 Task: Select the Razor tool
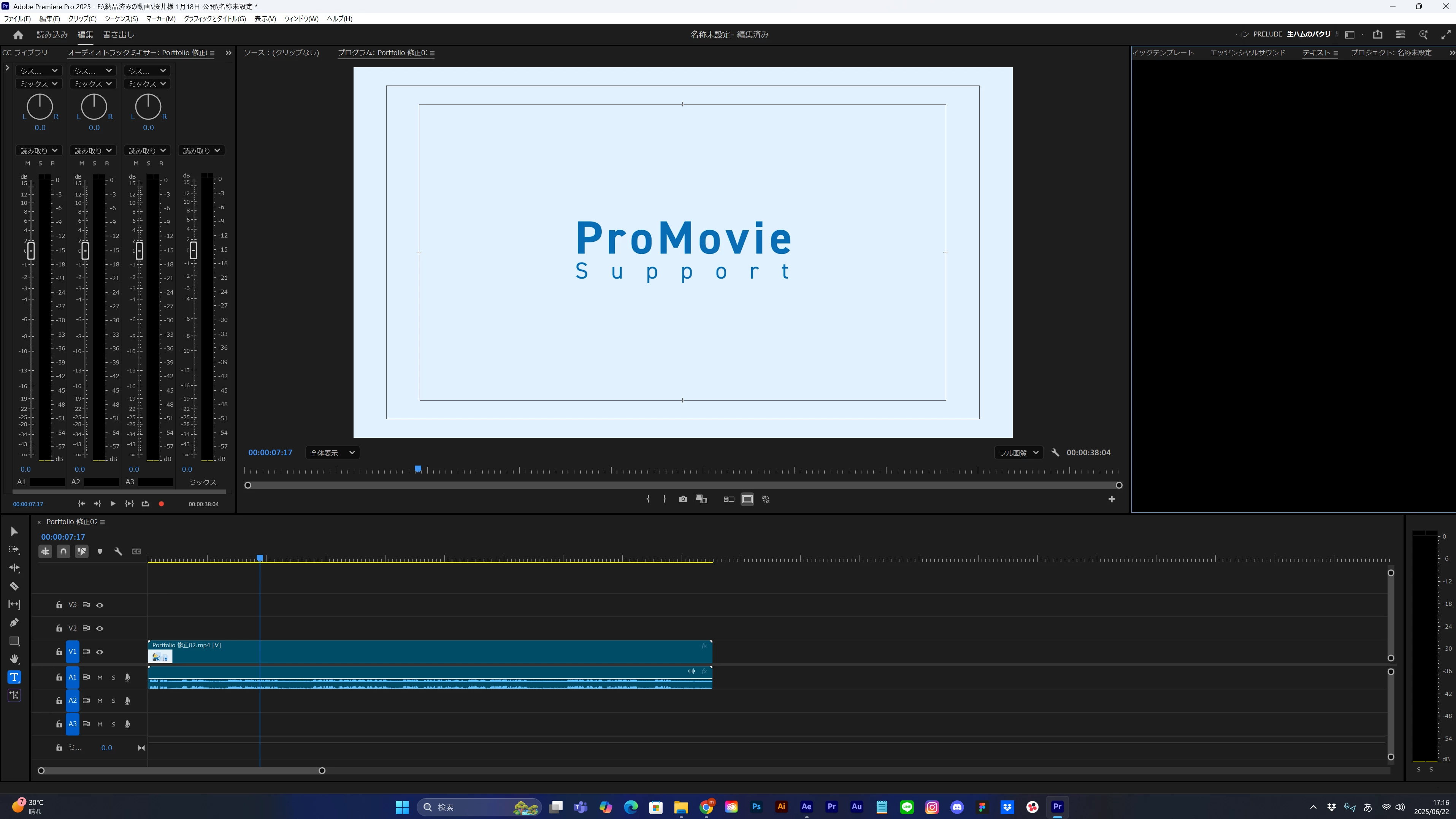coord(14,586)
